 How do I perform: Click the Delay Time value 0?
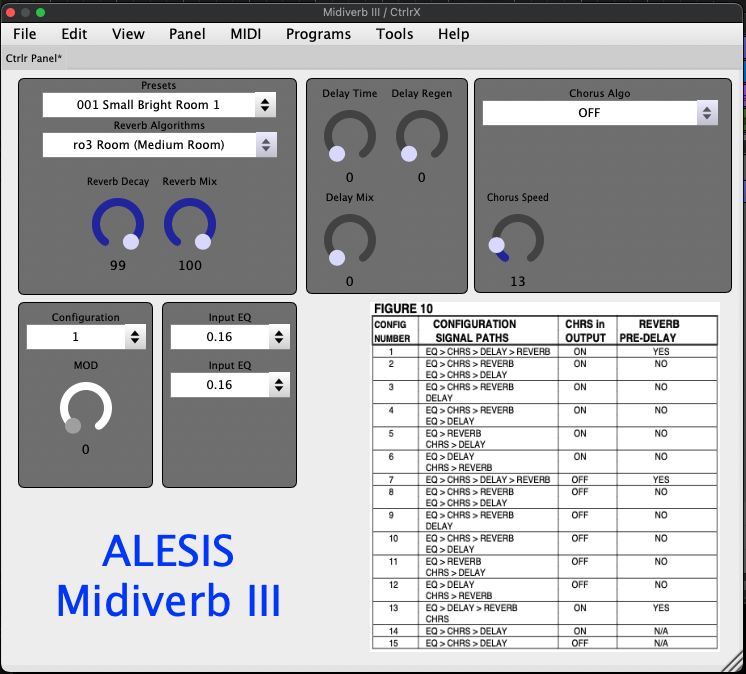(x=350, y=177)
